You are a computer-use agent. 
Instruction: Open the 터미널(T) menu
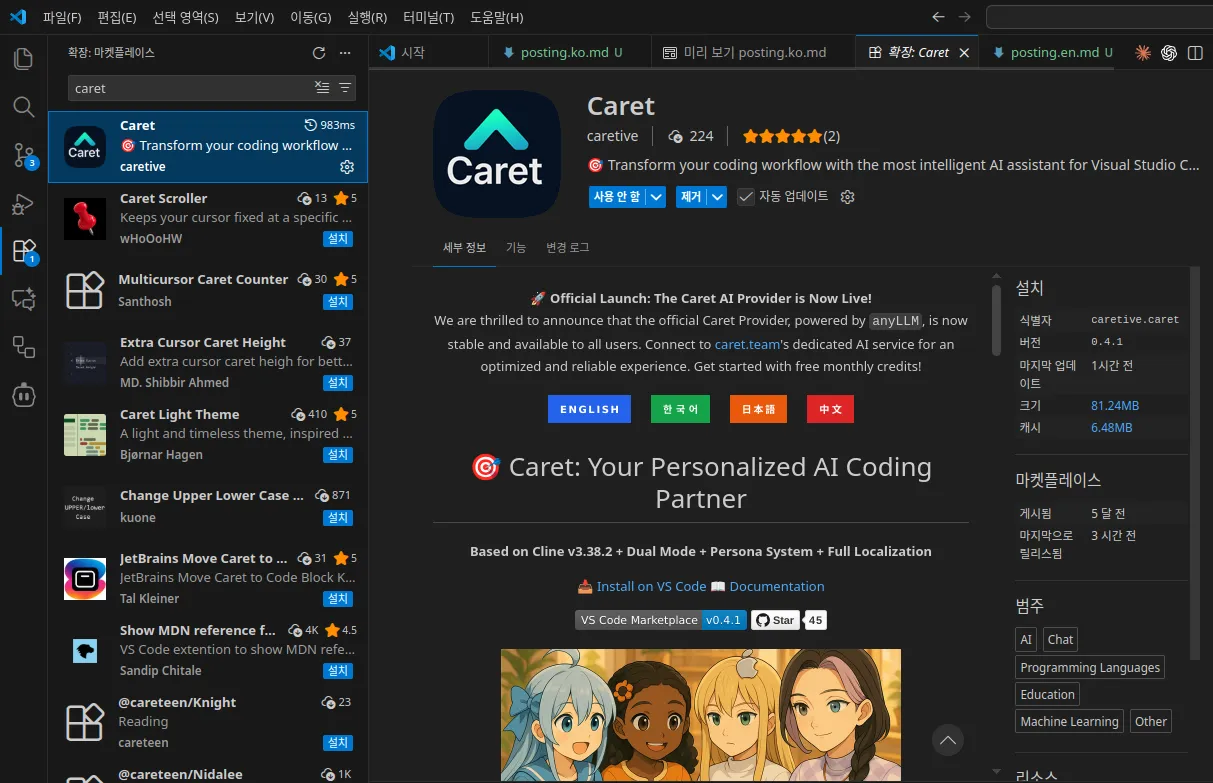point(428,17)
